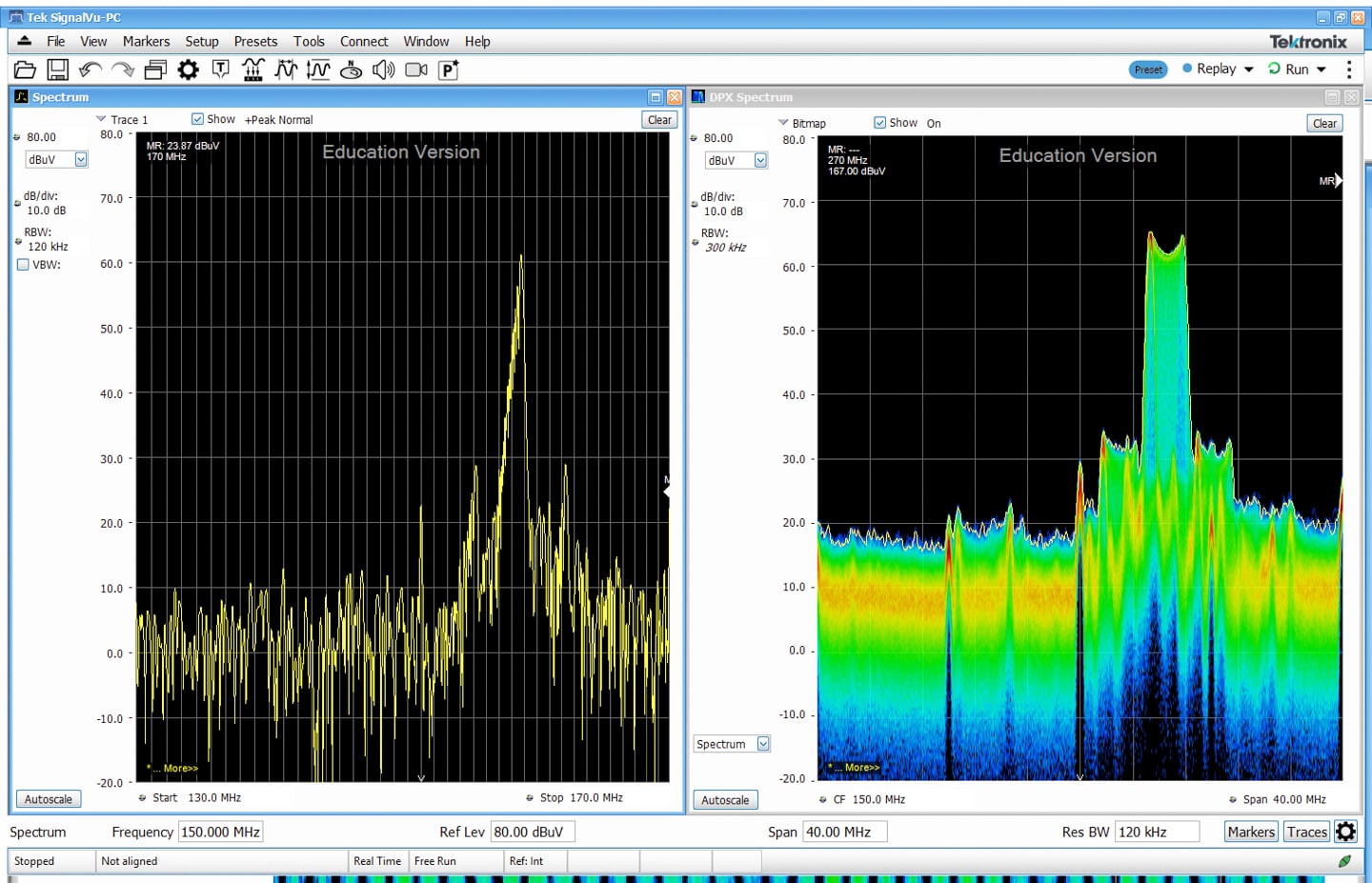Click the amplitude waveform toolbar icon
The width and height of the screenshot is (1372, 883).
point(318,70)
